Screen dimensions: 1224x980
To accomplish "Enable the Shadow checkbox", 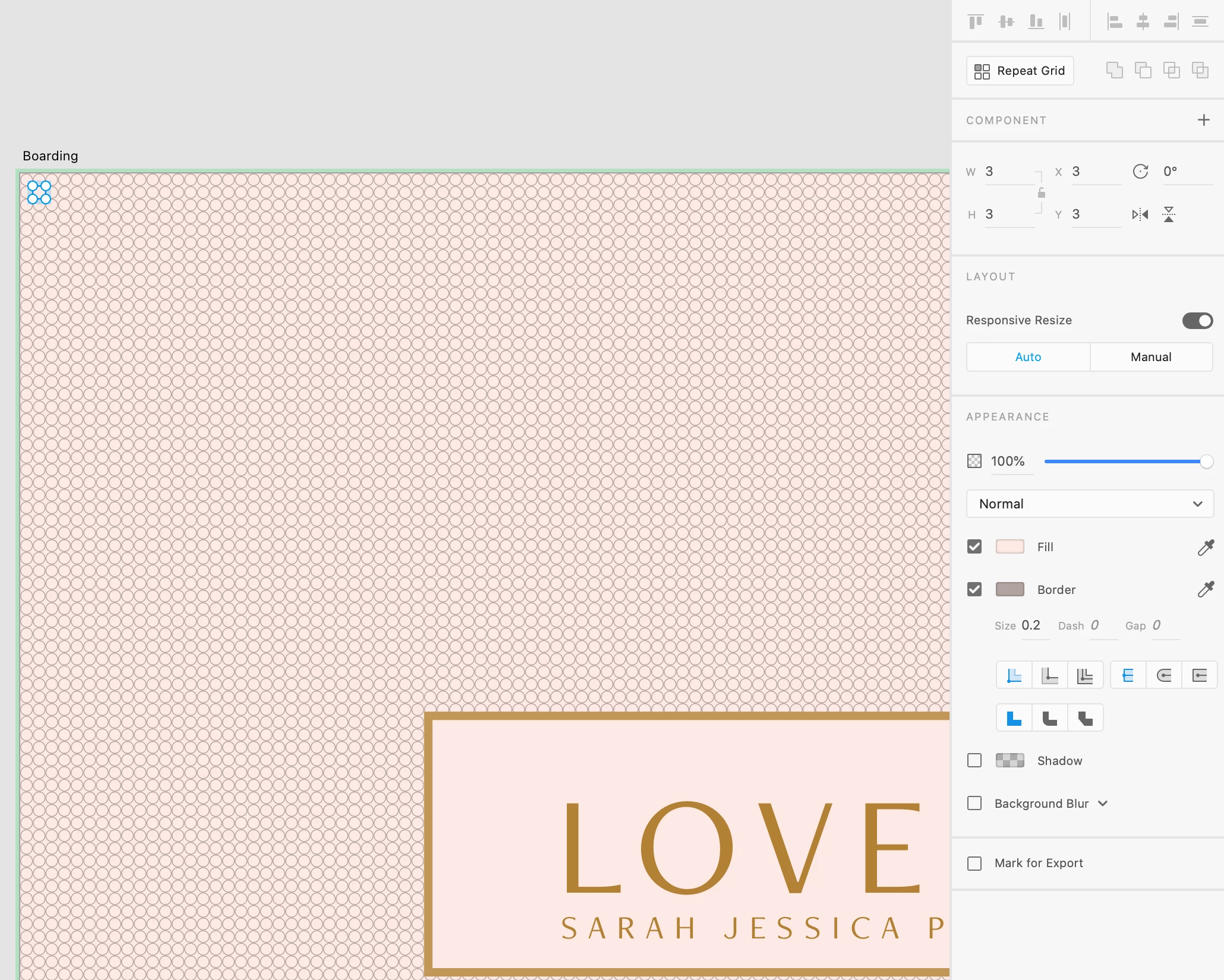I will [x=974, y=761].
